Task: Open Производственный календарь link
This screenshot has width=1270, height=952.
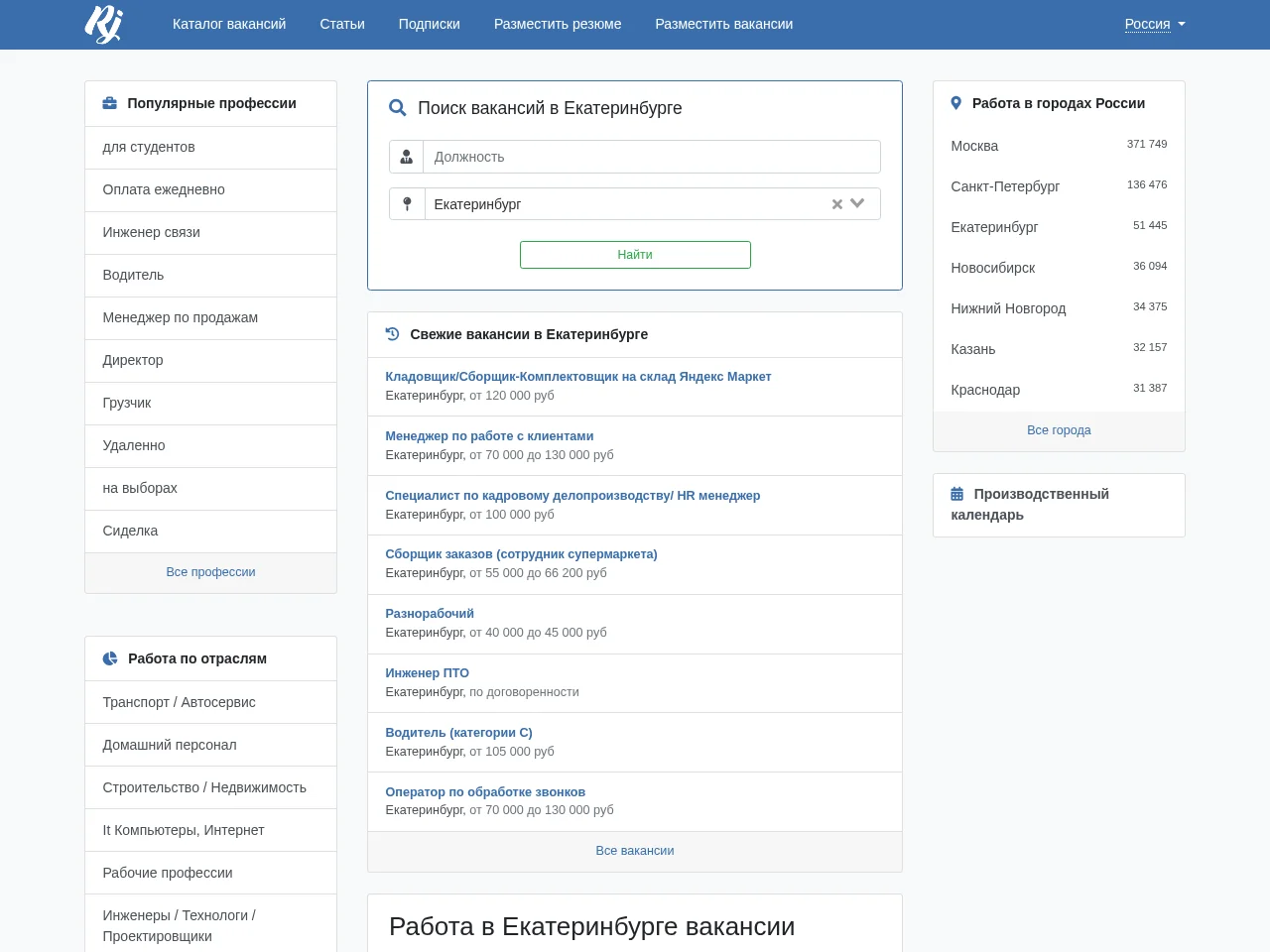Action: (x=1030, y=505)
